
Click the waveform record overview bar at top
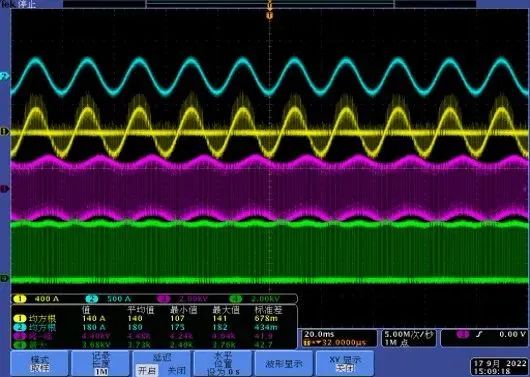(269, 4)
